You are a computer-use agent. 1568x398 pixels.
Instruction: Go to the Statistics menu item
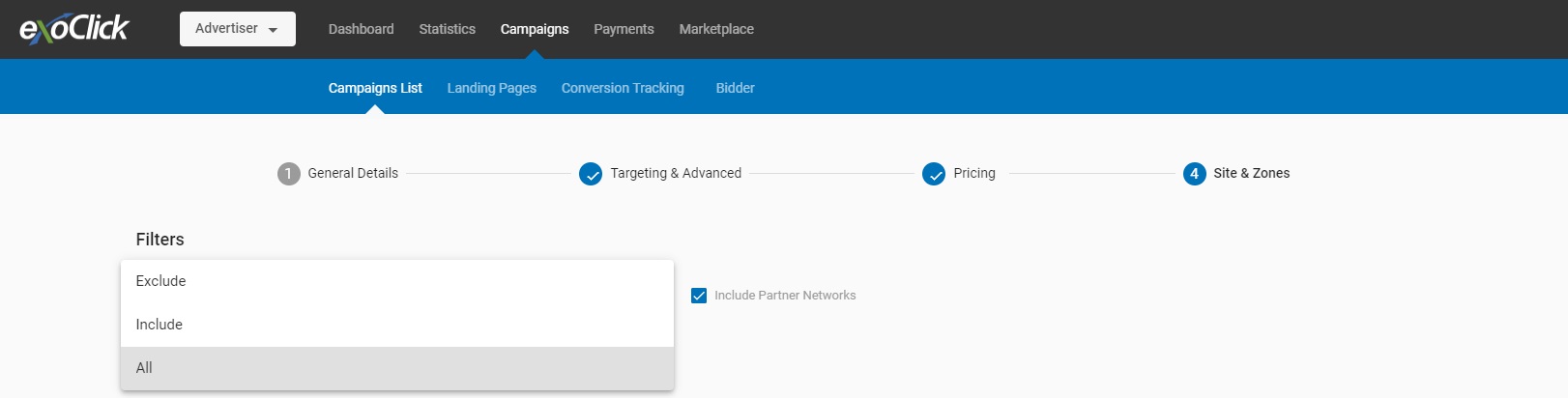click(x=448, y=29)
